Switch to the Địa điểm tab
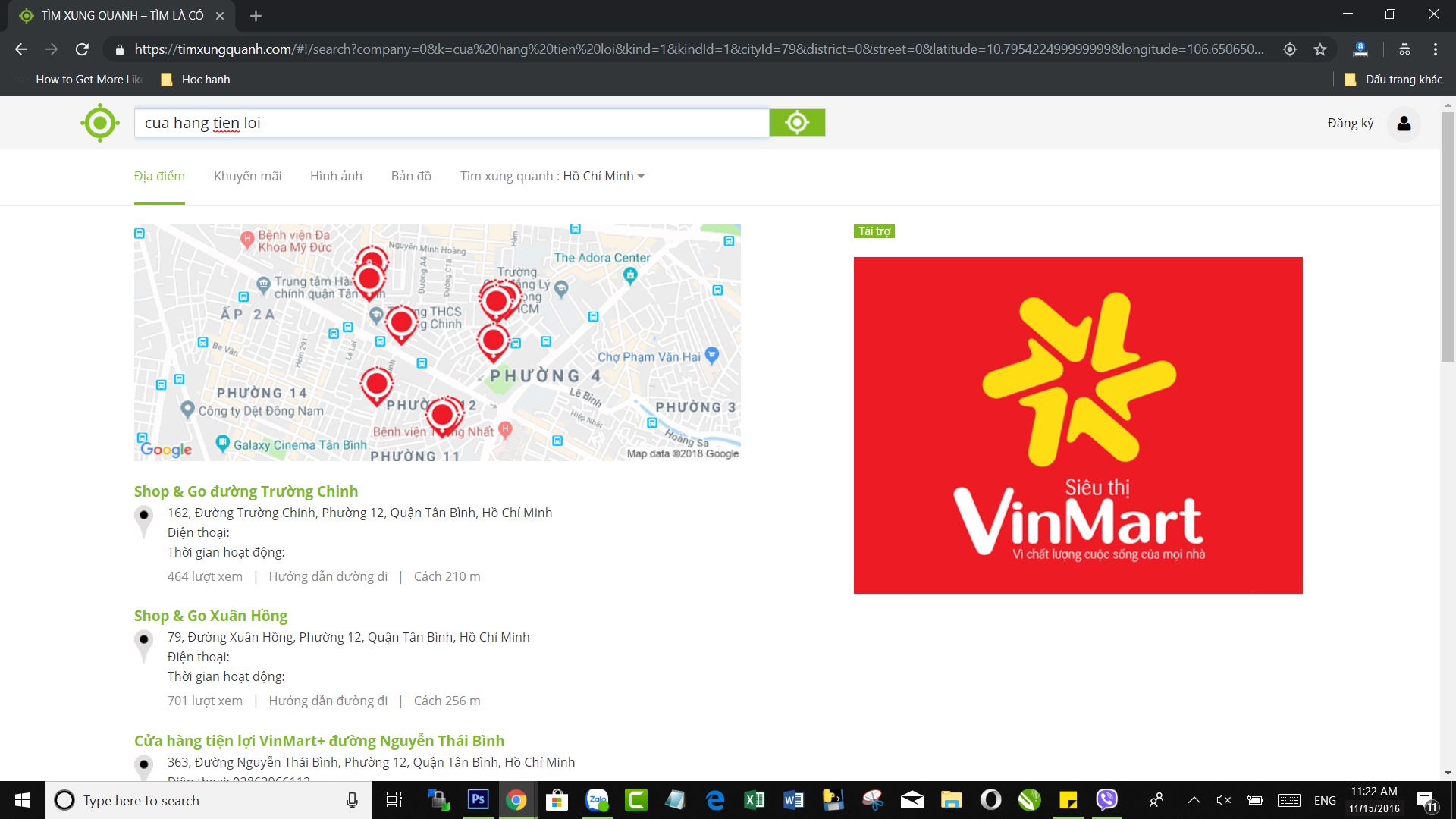This screenshot has width=1456, height=819. (159, 176)
